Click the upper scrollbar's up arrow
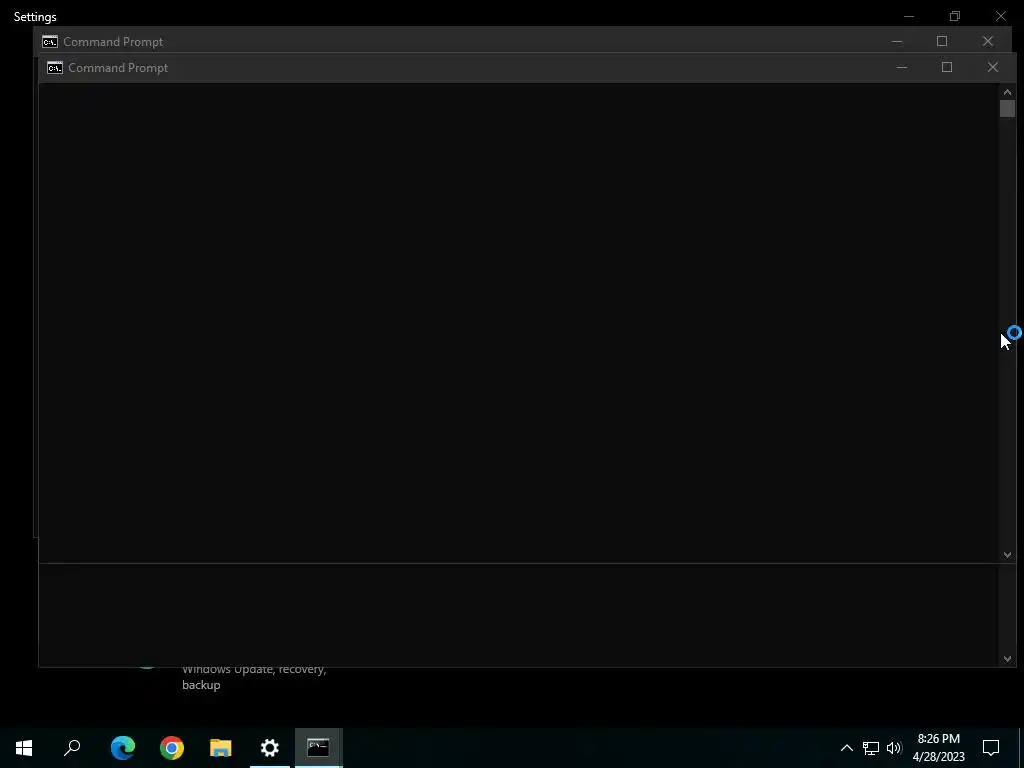This screenshot has height=768, width=1024. click(1007, 92)
